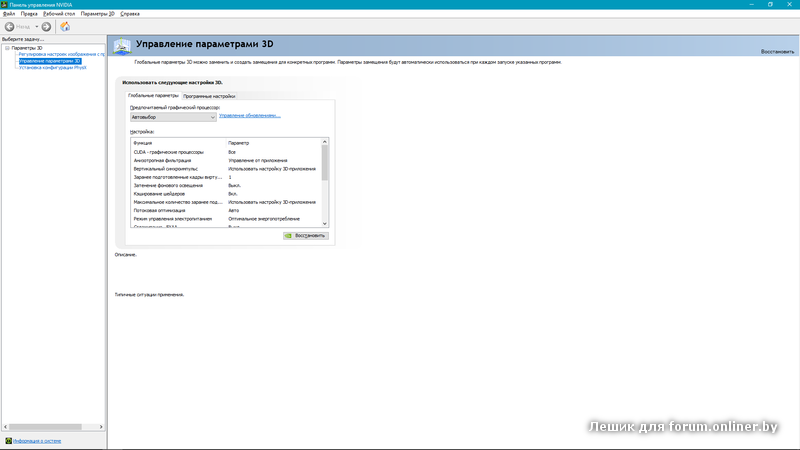The width and height of the screenshot is (800, 450).
Task: Click the Функция column header
Action: click(178, 143)
